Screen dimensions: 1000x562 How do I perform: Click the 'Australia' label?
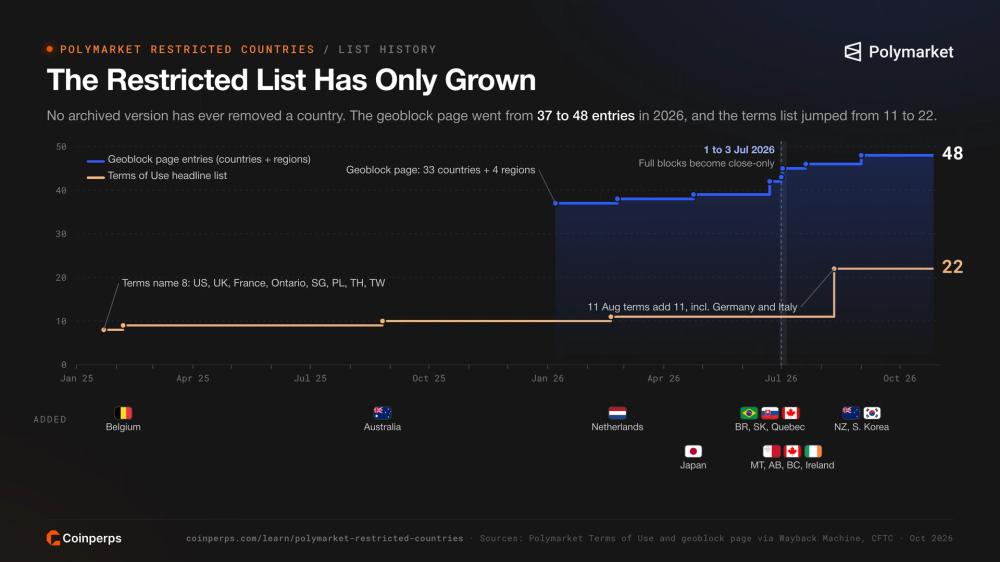click(x=382, y=427)
